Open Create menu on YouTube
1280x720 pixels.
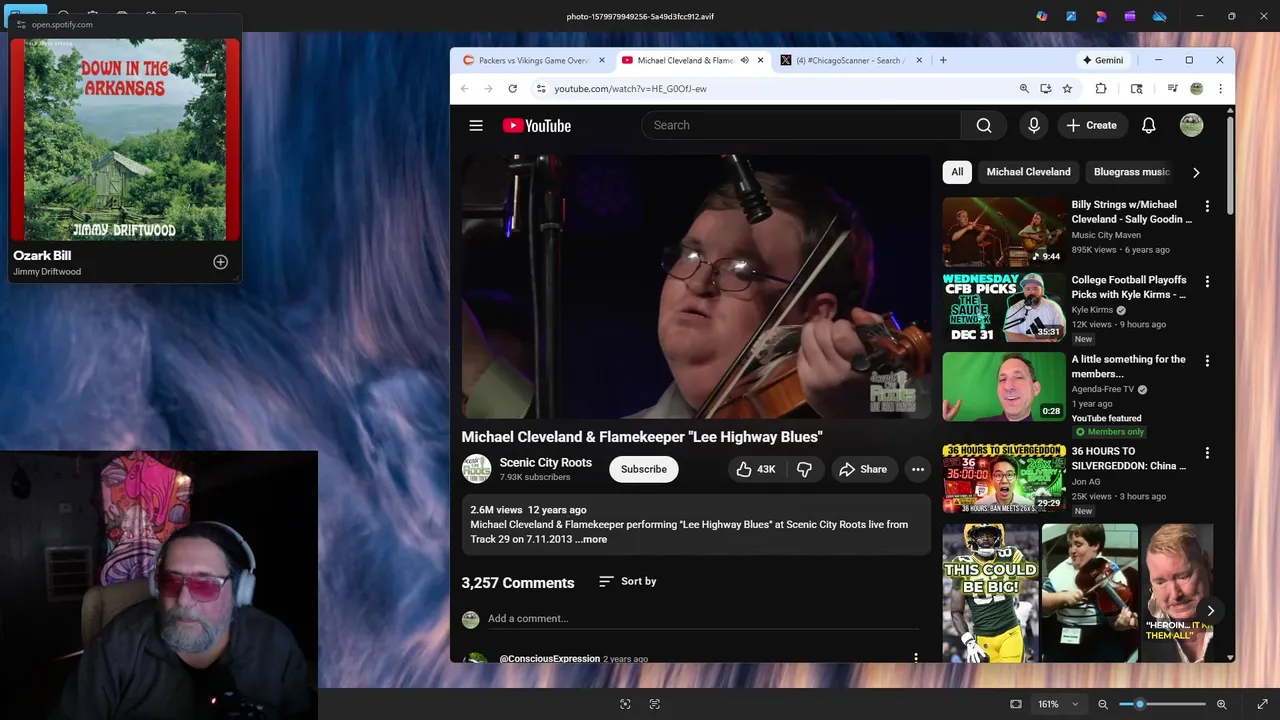[x=1091, y=125]
